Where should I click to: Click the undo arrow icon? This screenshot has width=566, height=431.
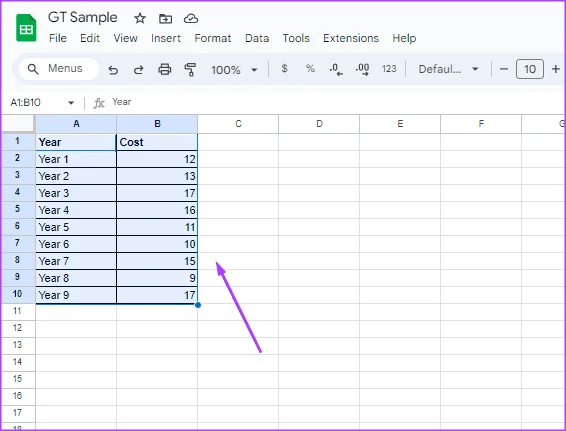113,69
